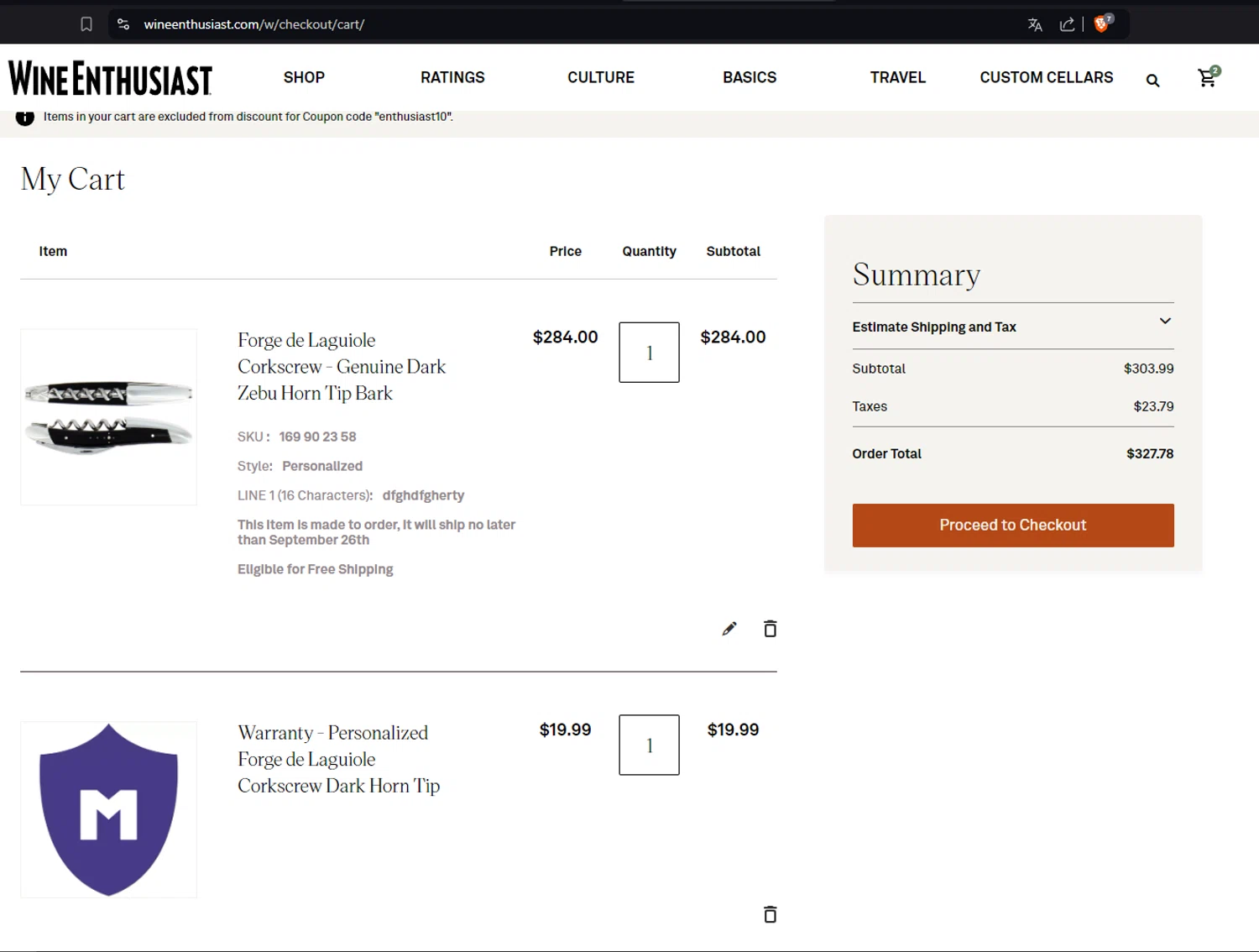Open Warranty Personalized Forge de Laguiole link

tap(338, 759)
